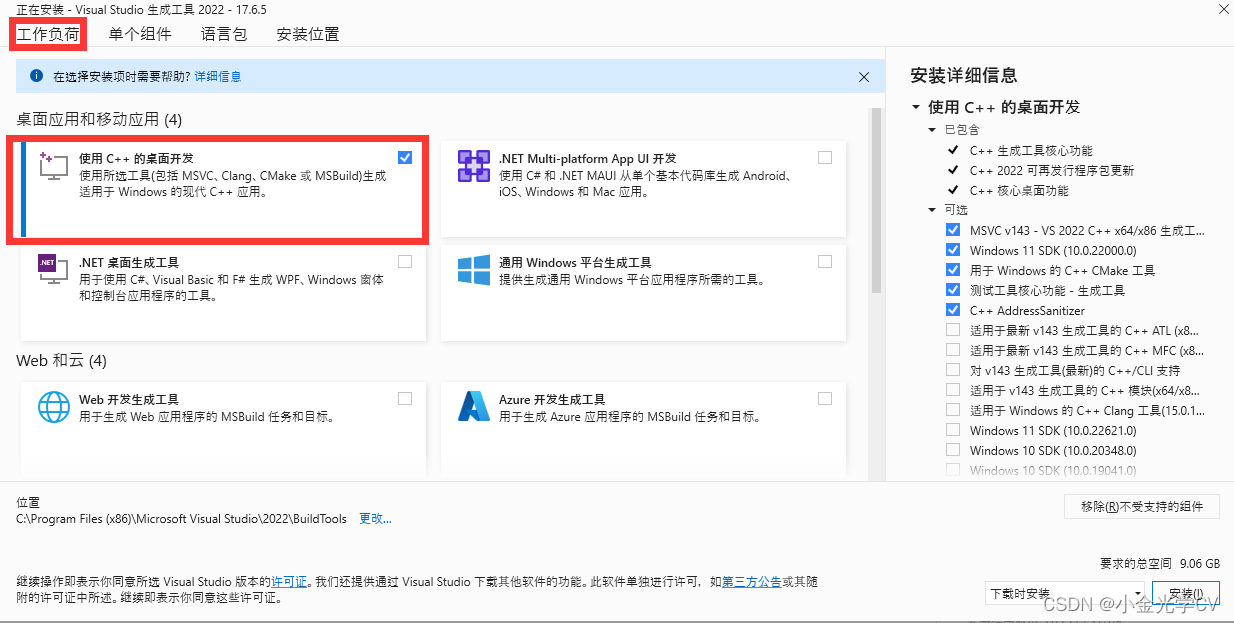
Task: Click C++ 核心桌面功能 included item
Action: (1019, 190)
